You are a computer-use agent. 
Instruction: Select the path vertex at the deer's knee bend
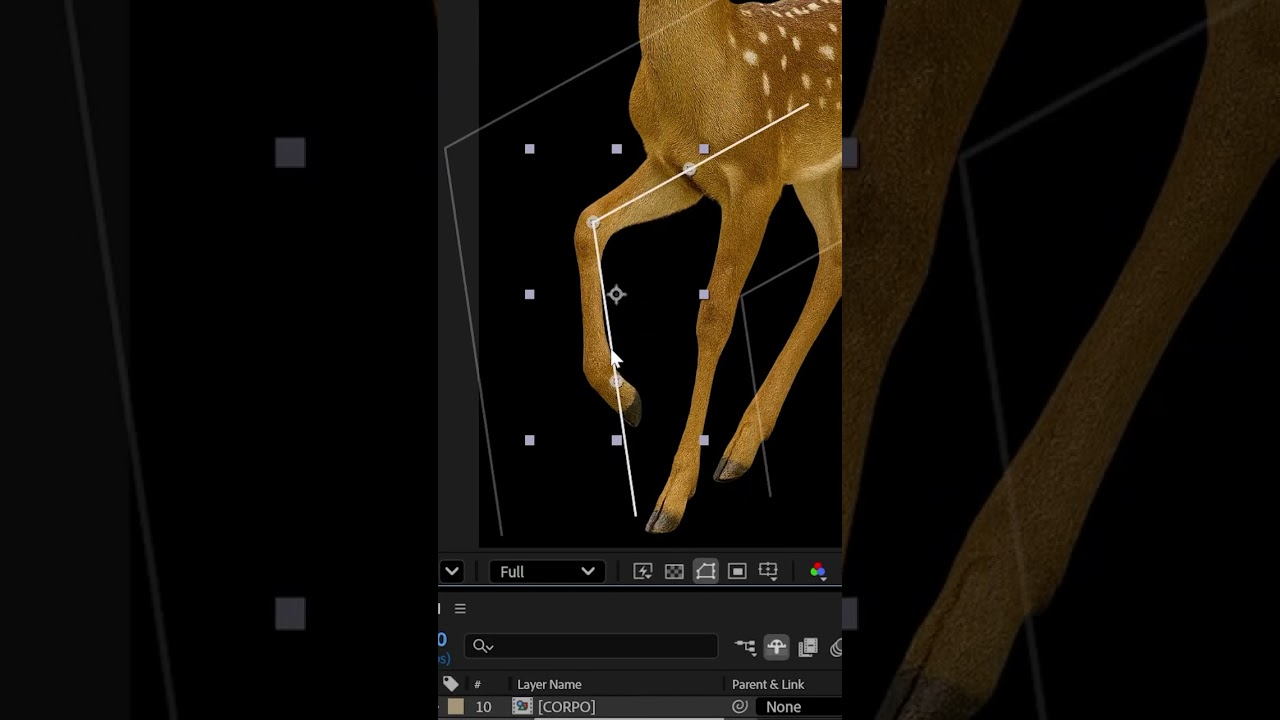594,222
